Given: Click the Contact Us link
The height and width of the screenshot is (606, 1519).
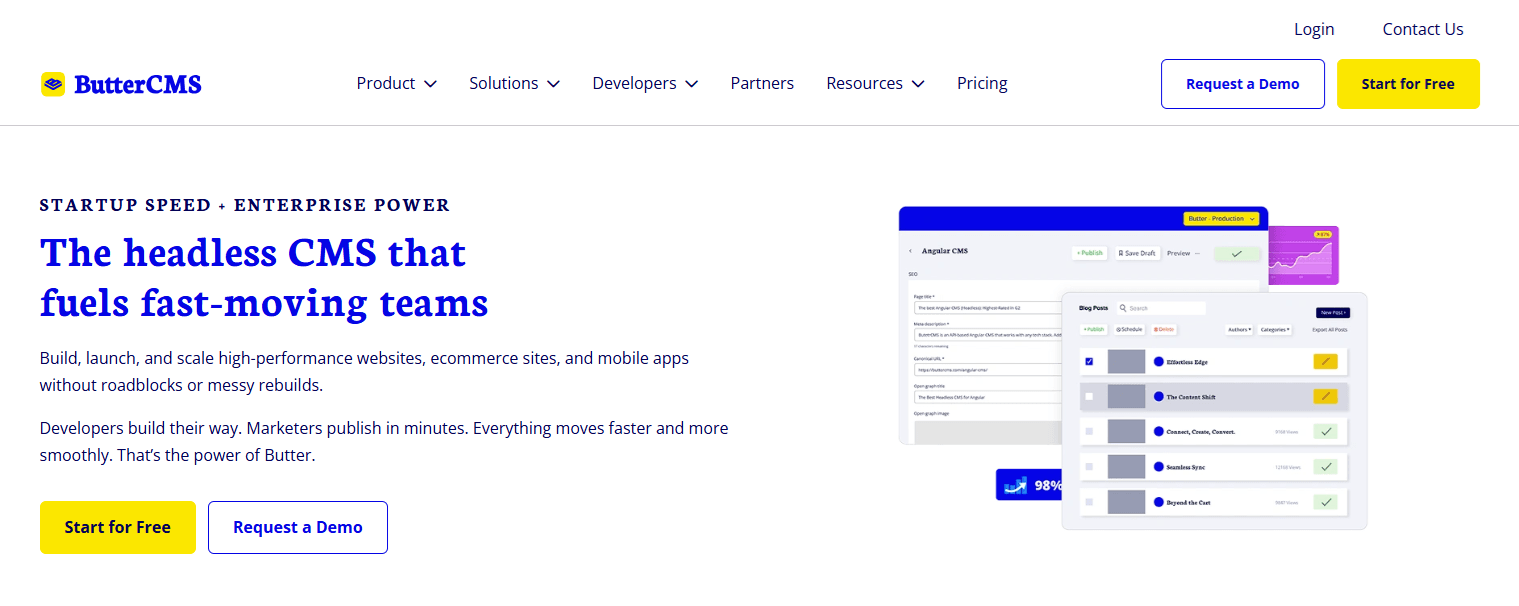Looking at the screenshot, I should pyautogui.click(x=1422, y=29).
